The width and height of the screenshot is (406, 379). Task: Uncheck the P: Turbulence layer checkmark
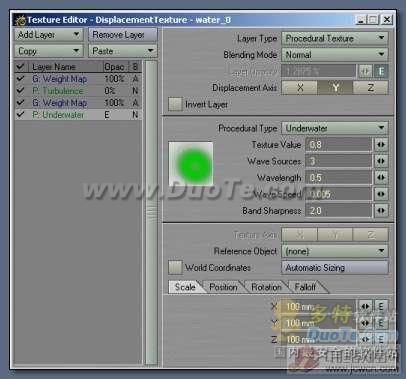tap(20, 90)
